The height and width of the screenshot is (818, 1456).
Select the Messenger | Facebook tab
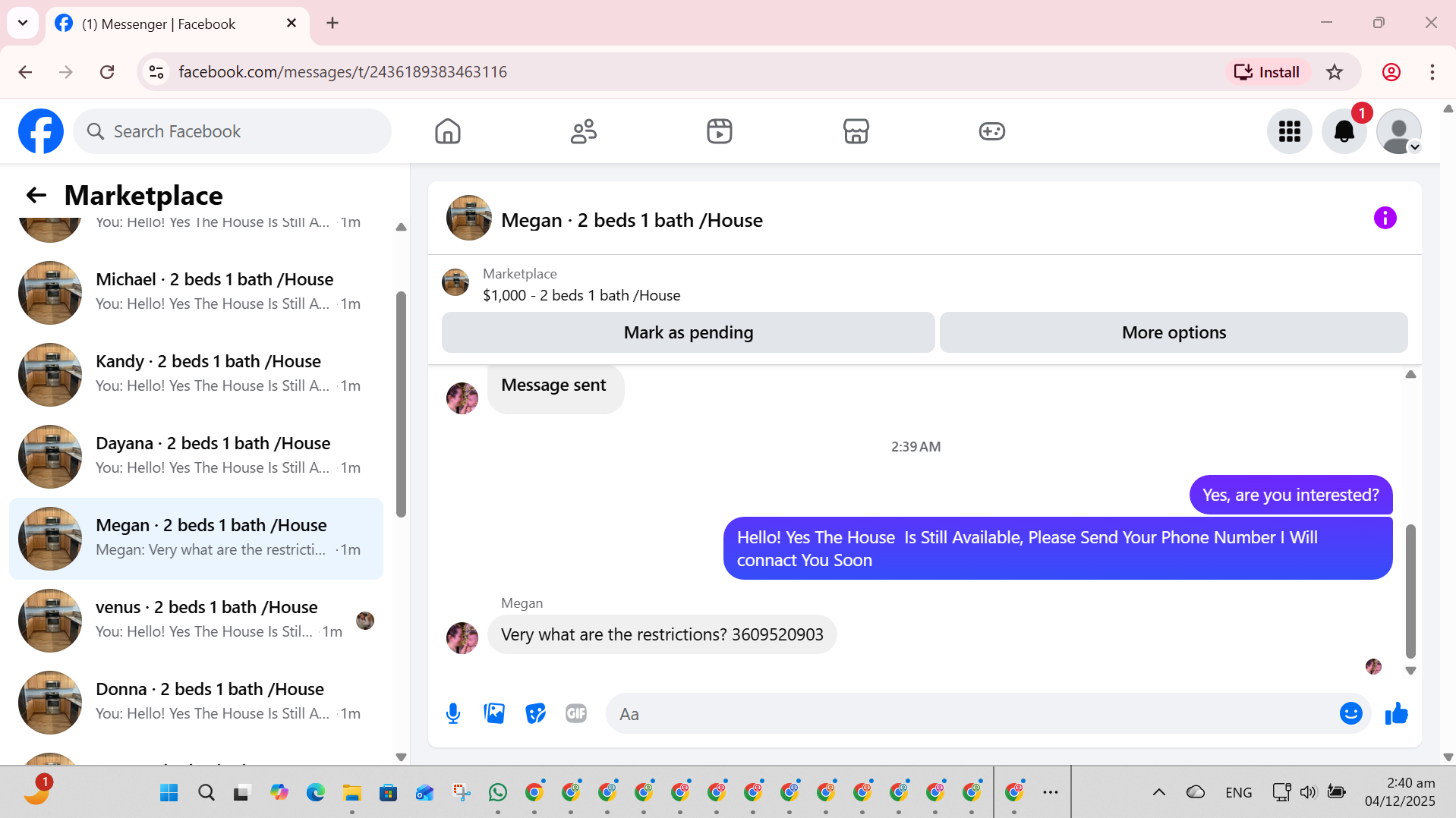[178, 24]
